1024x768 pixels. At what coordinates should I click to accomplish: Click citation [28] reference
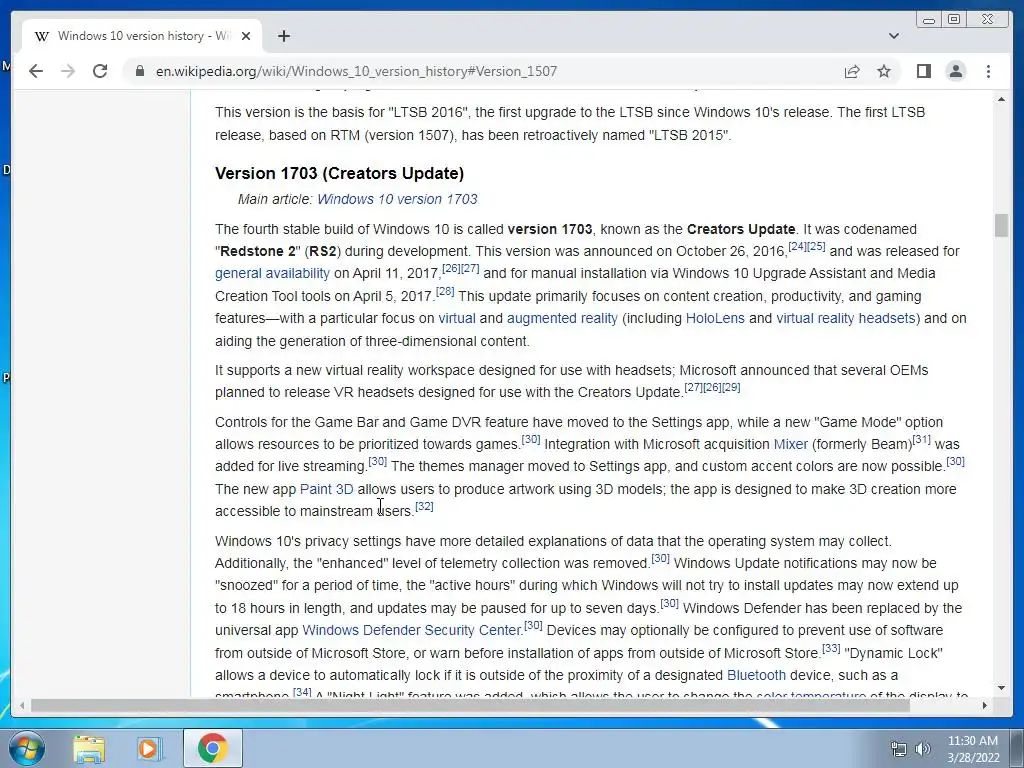coord(445,291)
